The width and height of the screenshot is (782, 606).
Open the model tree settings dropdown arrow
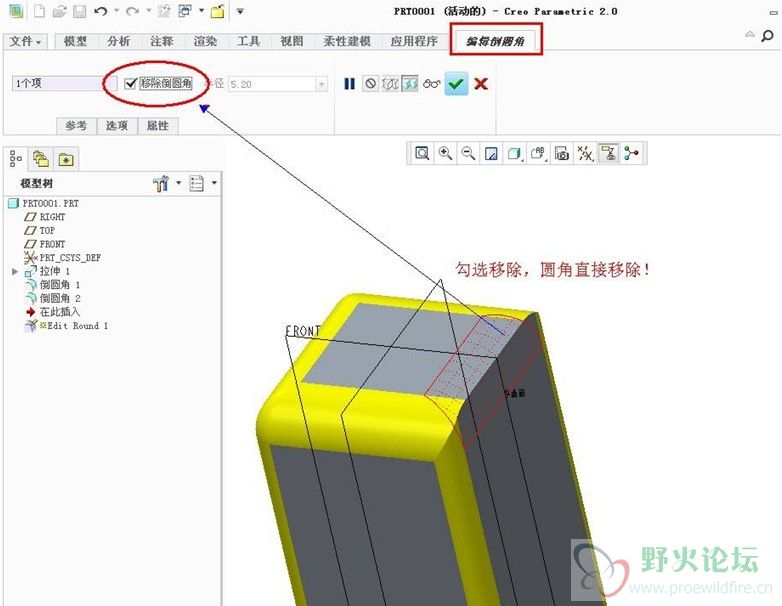click(179, 183)
